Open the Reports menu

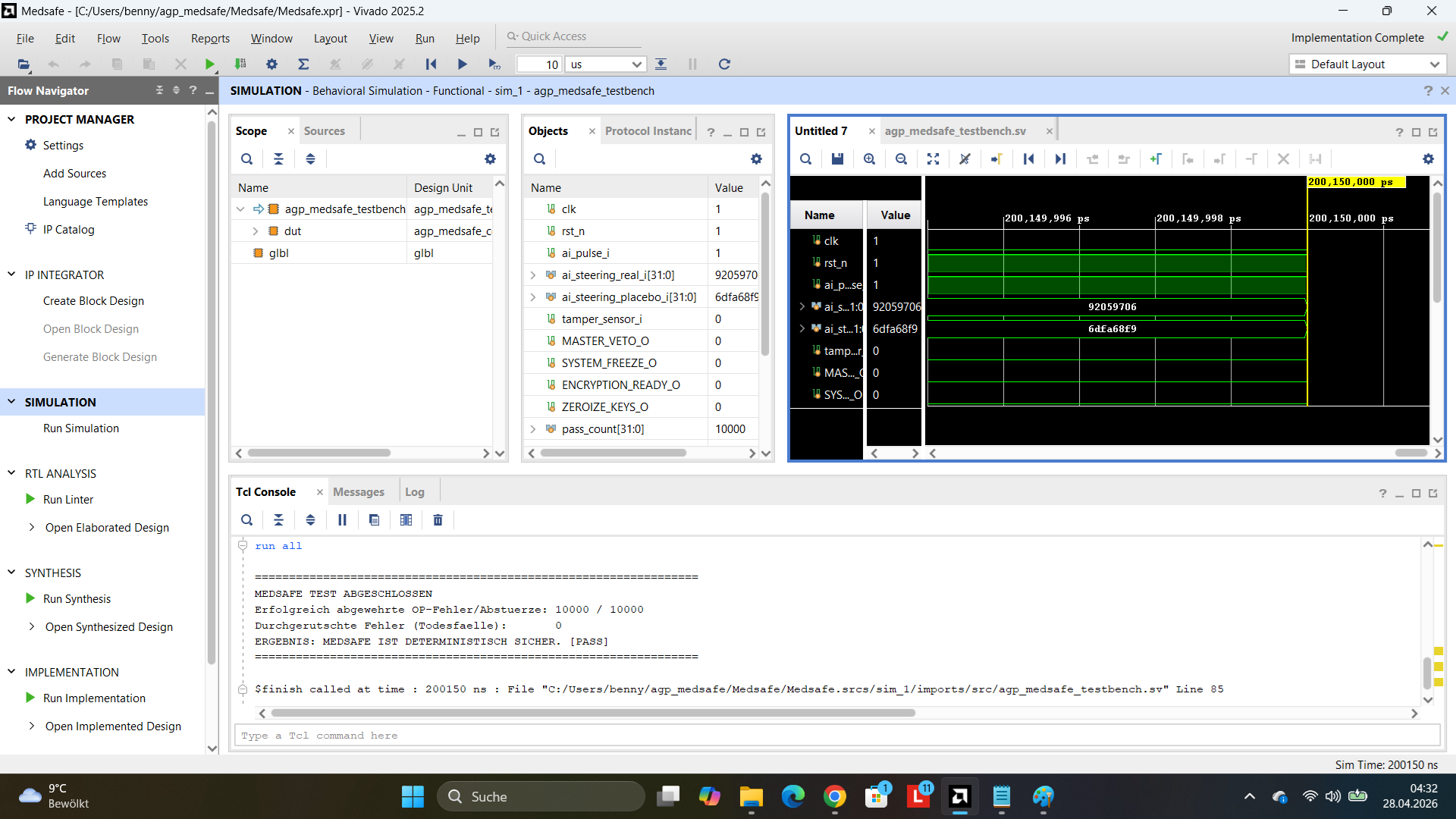[x=210, y=39]
